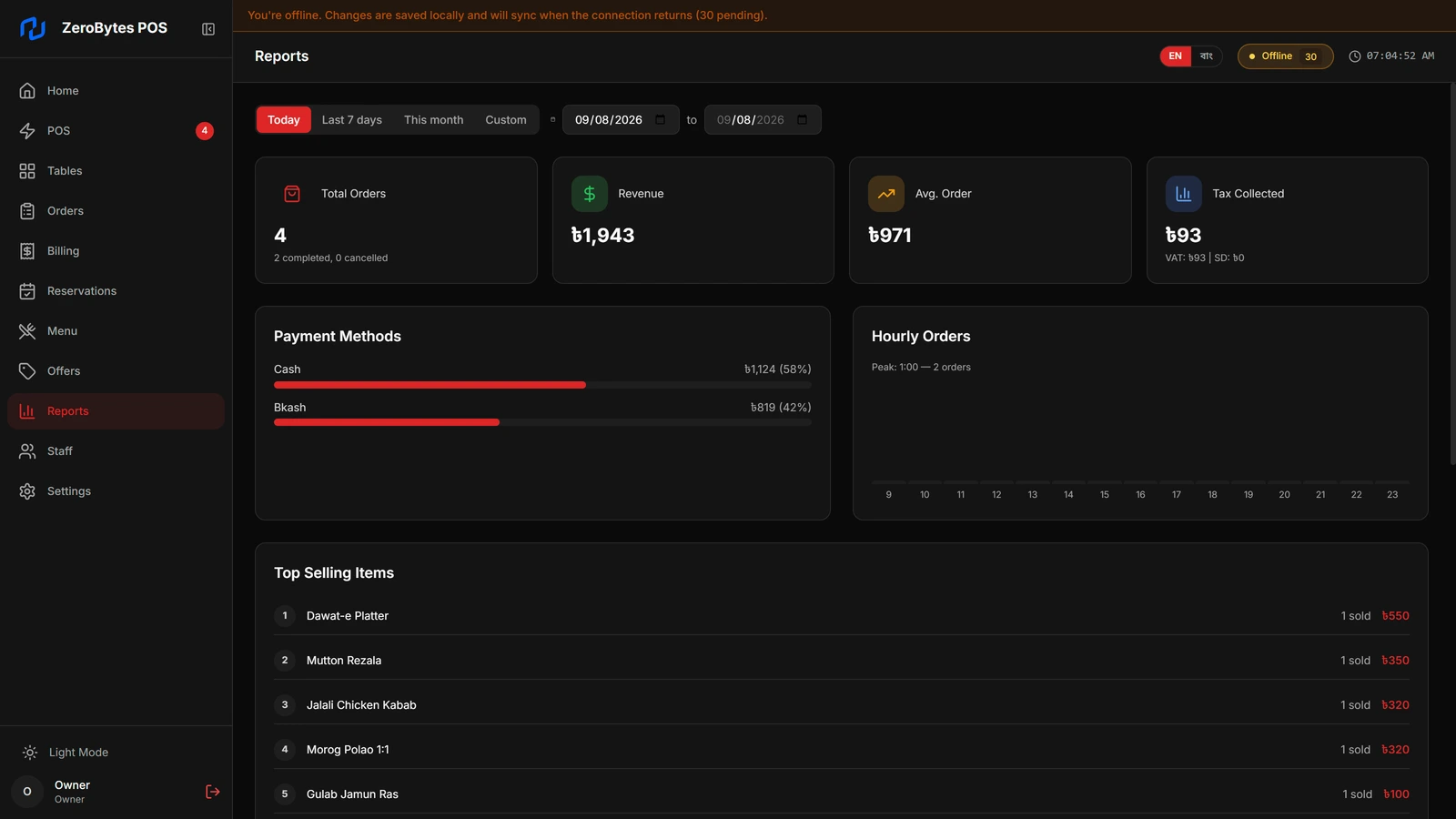Click the small calendar icon before the start date
Viewport: 1456px width, 819px height.
click(x=552, y=120)
